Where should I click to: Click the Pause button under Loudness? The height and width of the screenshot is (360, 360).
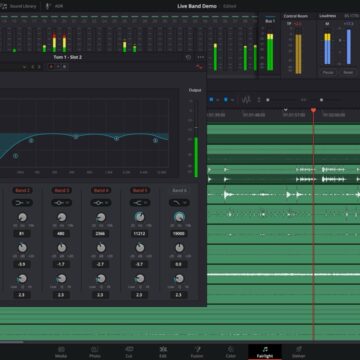click(x=328, y=72)
